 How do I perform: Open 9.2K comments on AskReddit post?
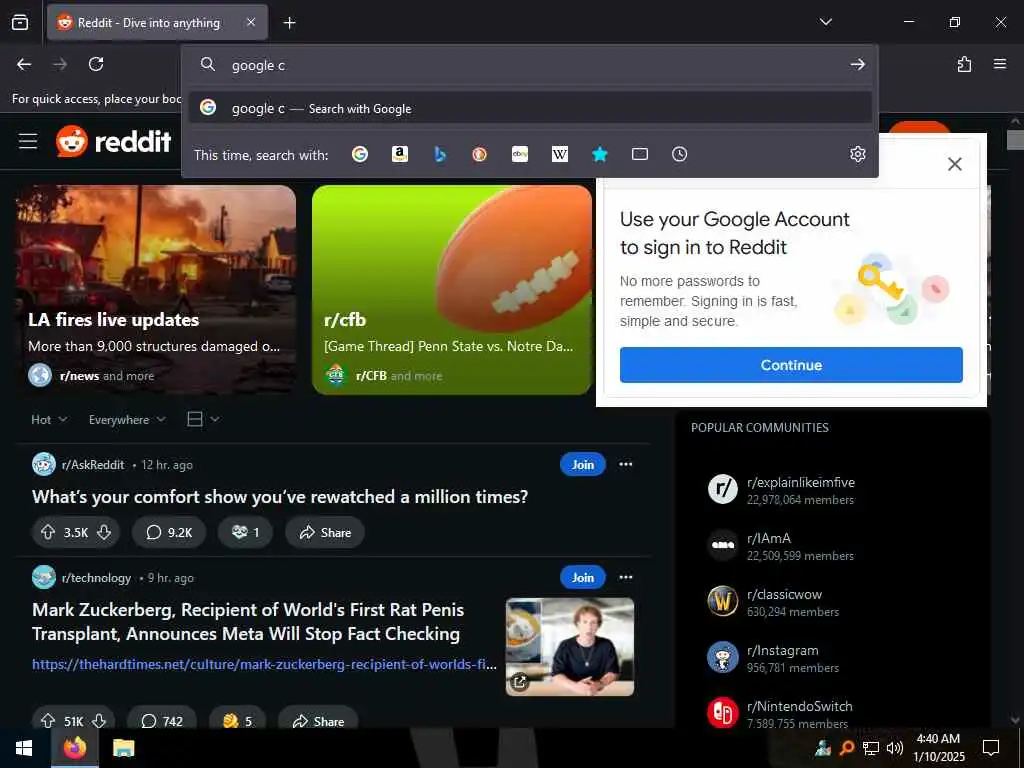click(x=169, y=532)
